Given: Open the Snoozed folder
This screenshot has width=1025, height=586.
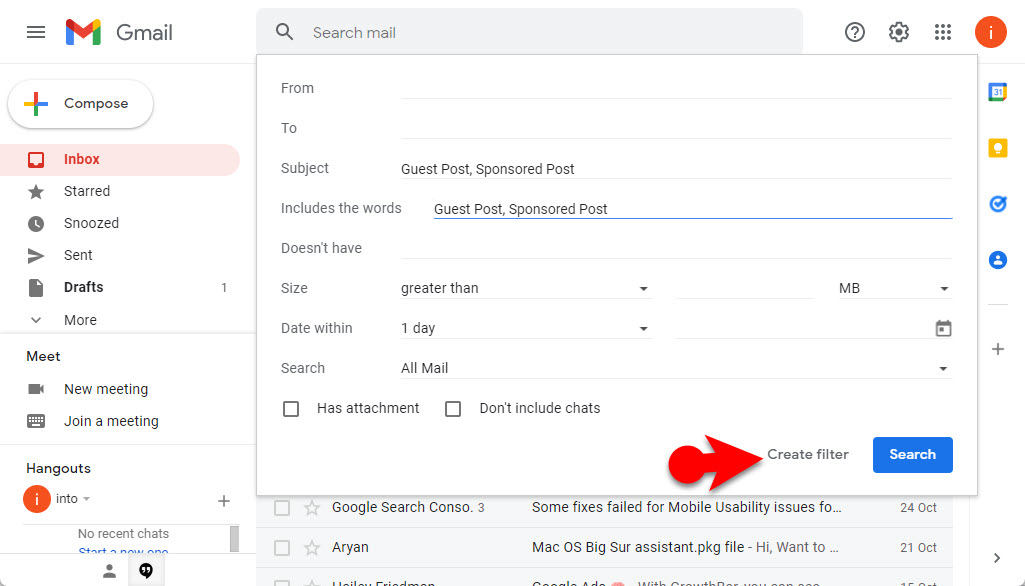Looking at the screenshot, I should [120, 223].
